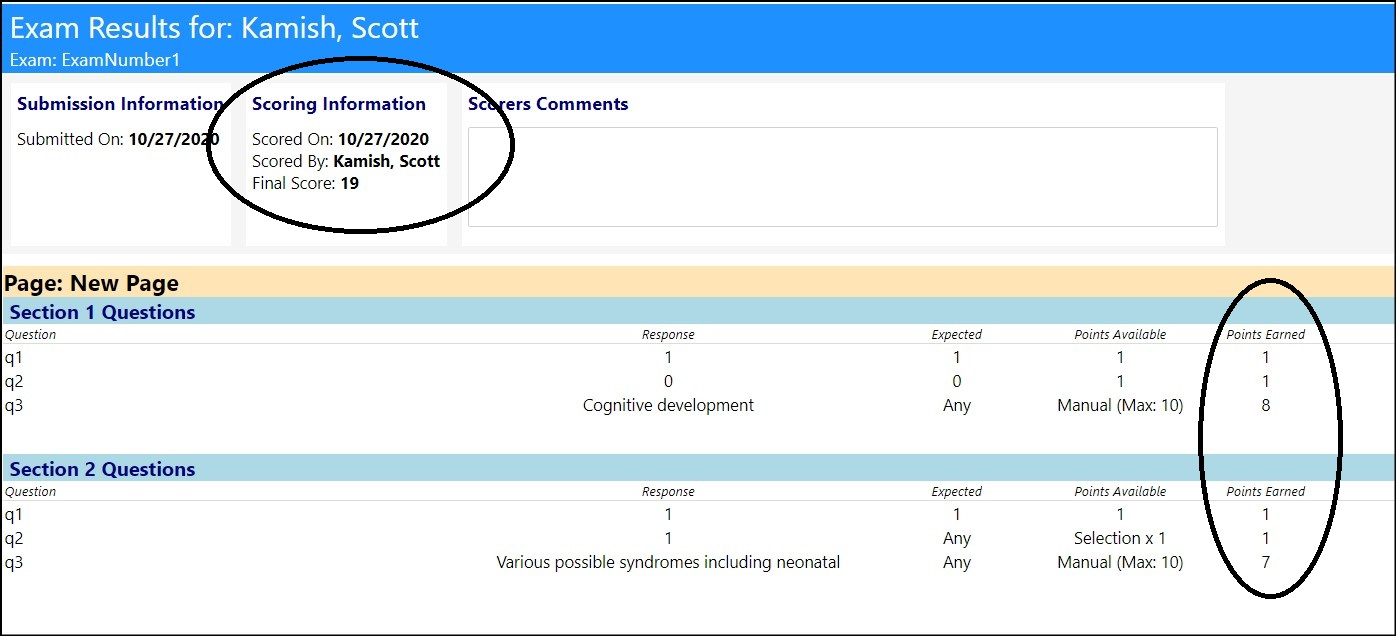Viewport: 1396px width, 636px height.
Task: Click Section 1 'Expected' column header
Action: pos(957,335)
